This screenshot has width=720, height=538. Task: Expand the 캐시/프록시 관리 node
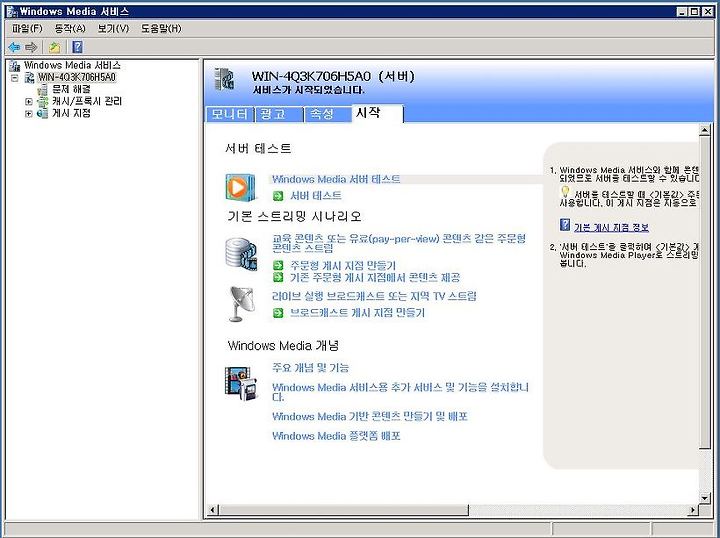point(28,101)
